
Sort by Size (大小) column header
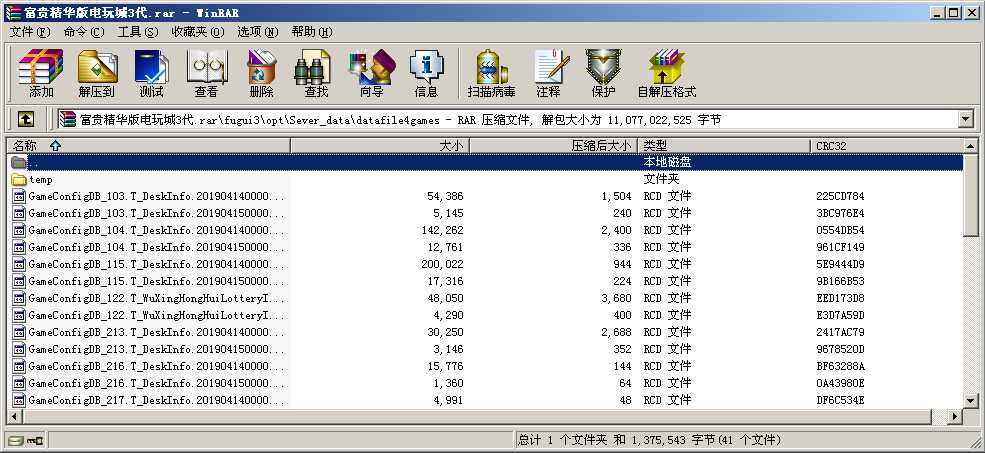[x=380, y=146]
